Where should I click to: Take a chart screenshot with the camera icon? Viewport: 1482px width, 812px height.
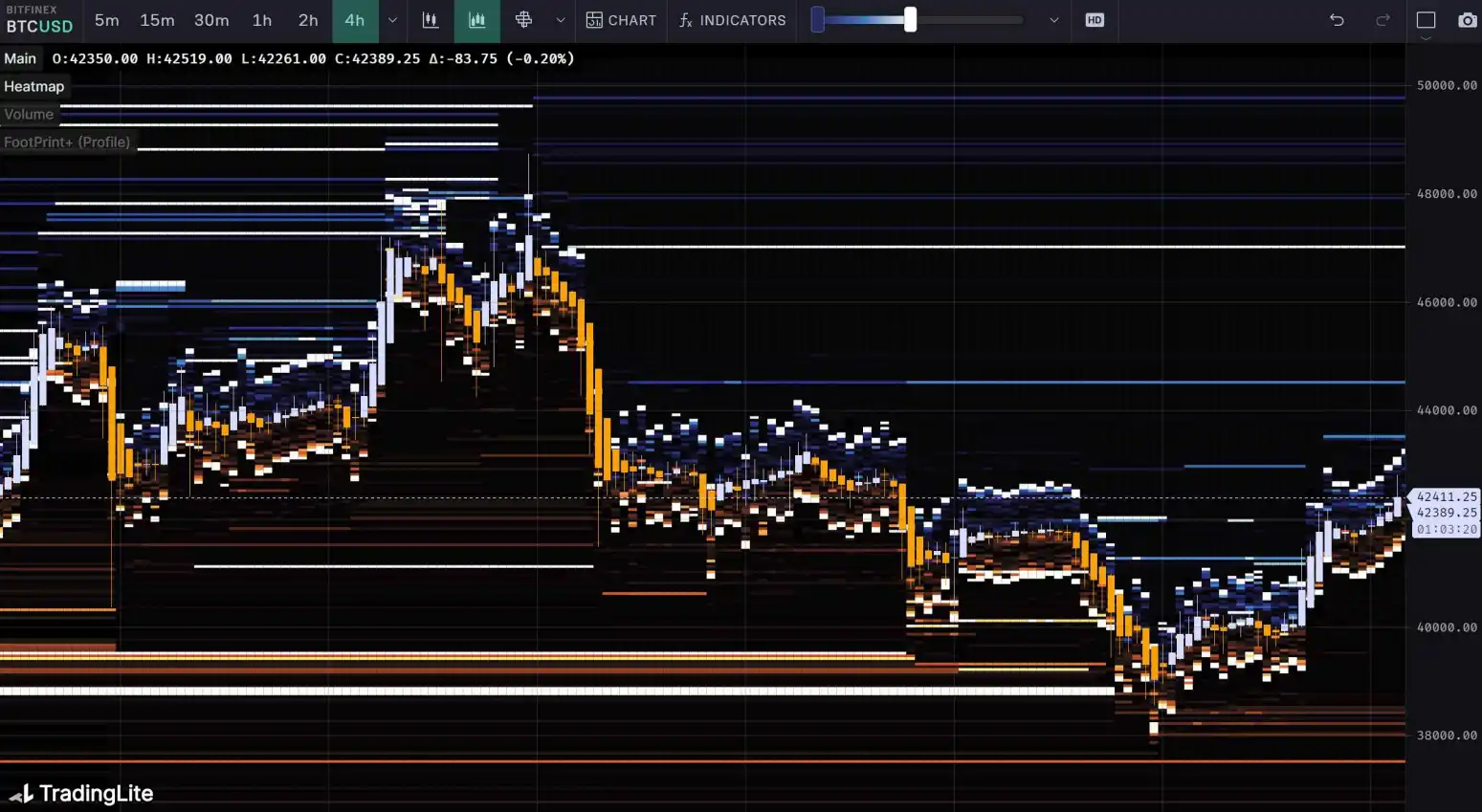1467,20
